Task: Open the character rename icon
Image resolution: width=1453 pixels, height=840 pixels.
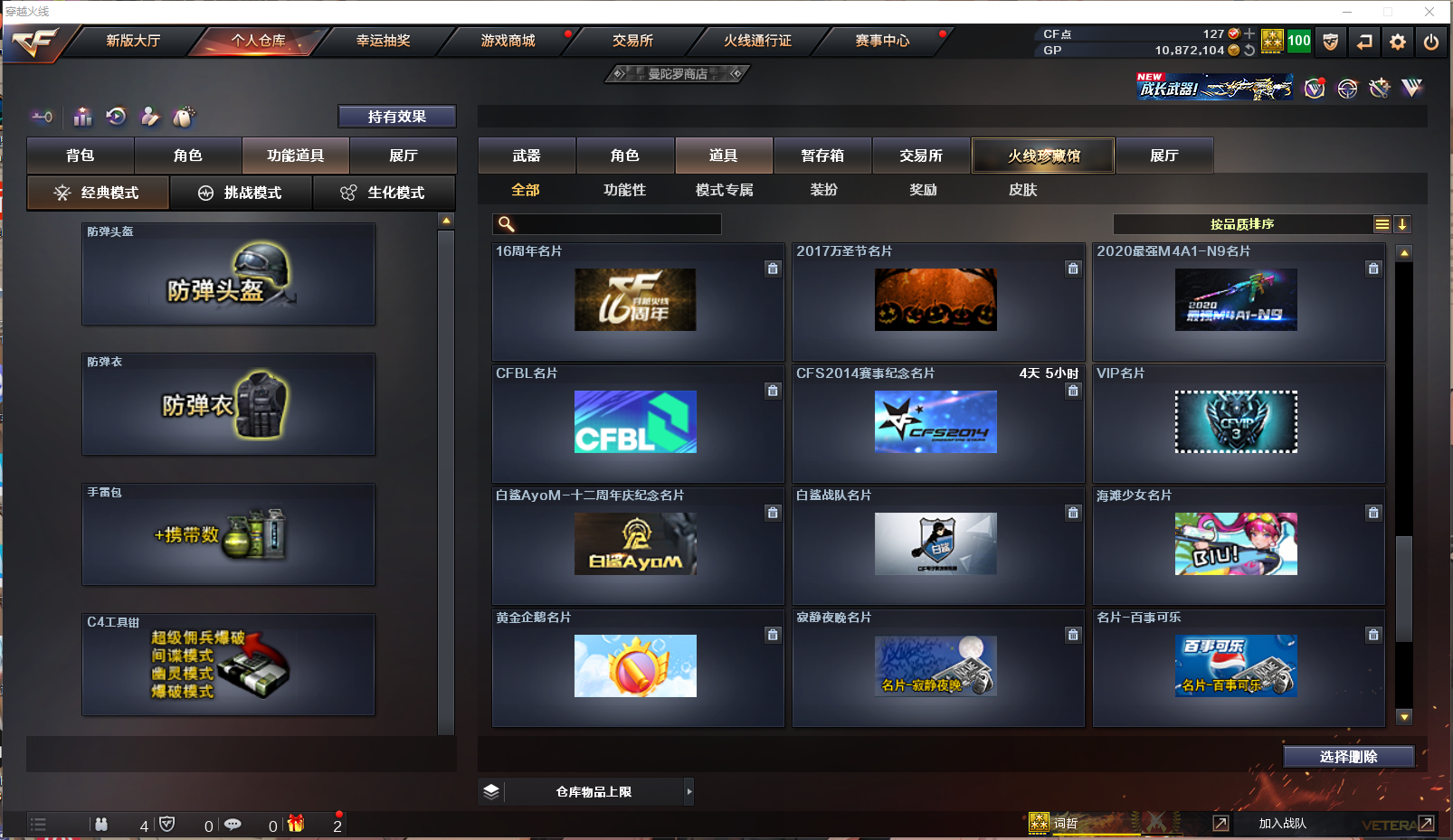Action: pyautogui.click(x=149, y=117)
